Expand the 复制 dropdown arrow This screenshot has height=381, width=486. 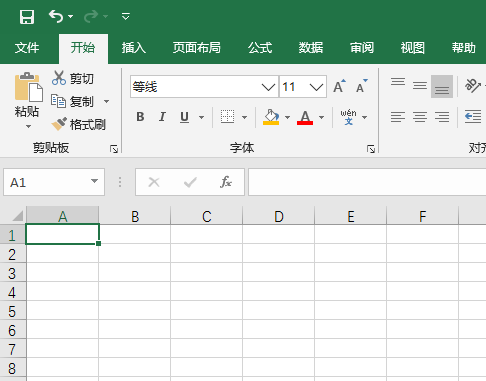click(x=106, y=101)
